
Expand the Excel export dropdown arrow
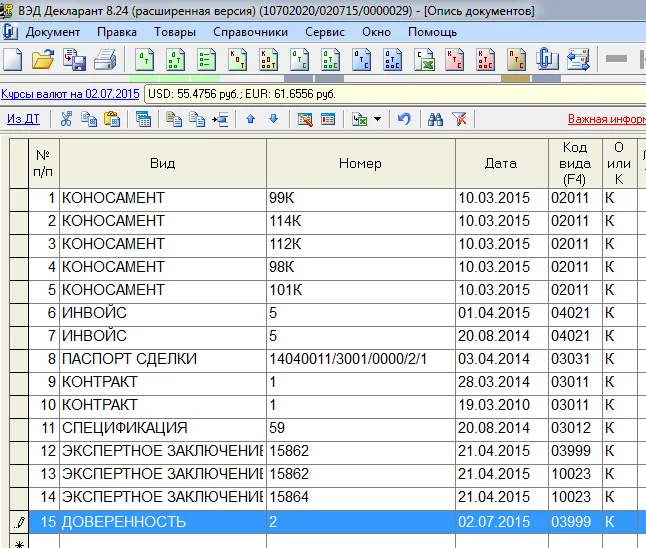point(377,119)
